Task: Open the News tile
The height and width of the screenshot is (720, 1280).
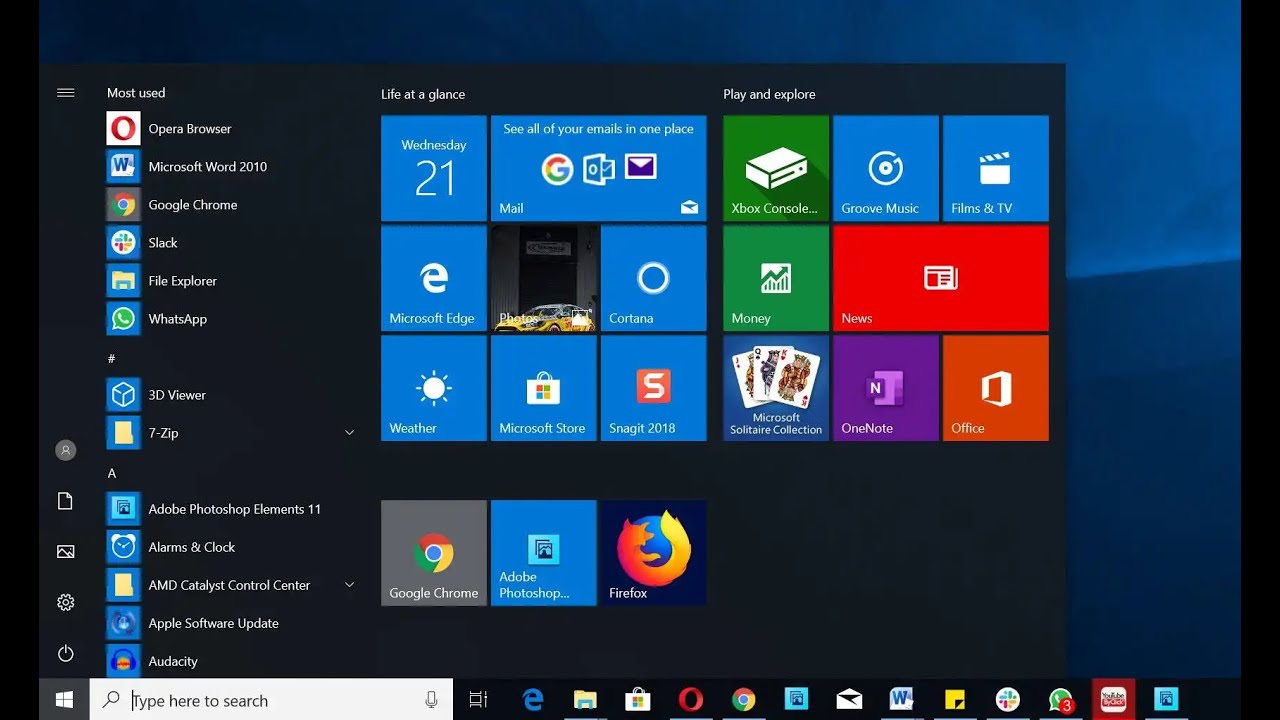Action: [941, 278]
